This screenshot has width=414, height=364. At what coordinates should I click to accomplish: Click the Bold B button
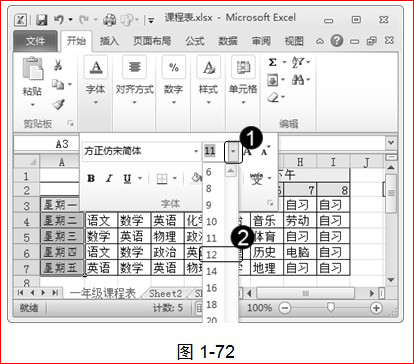tap(91, 178)
